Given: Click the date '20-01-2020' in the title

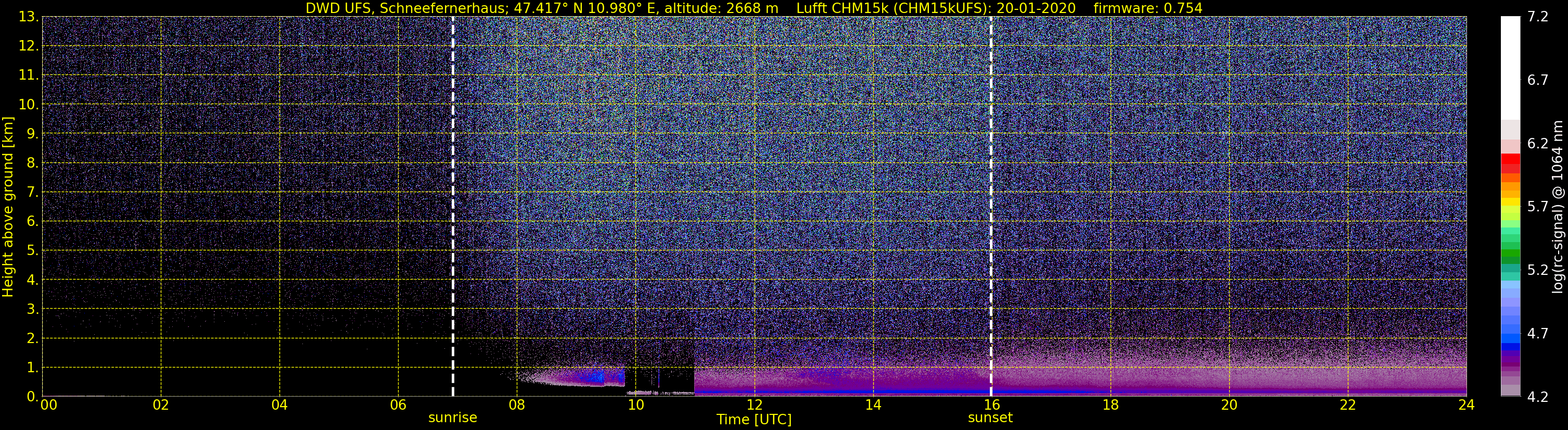Looking at the screenshot, I should (1036, 8).
